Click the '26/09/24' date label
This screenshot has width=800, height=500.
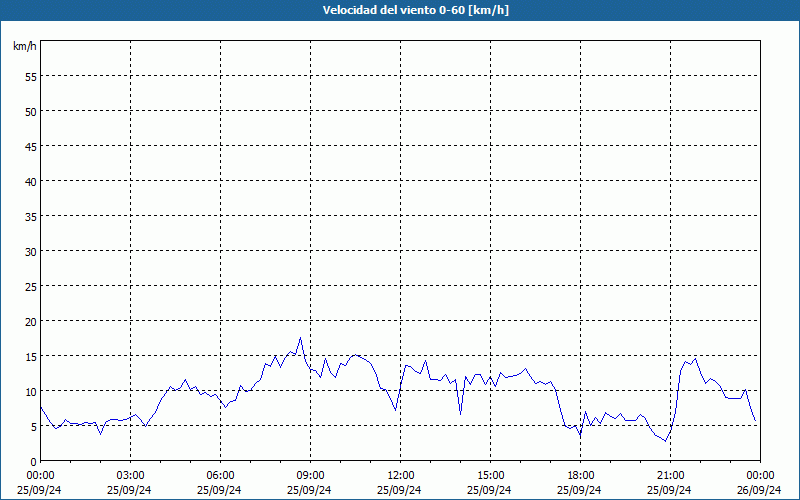[x=759, y=490]
